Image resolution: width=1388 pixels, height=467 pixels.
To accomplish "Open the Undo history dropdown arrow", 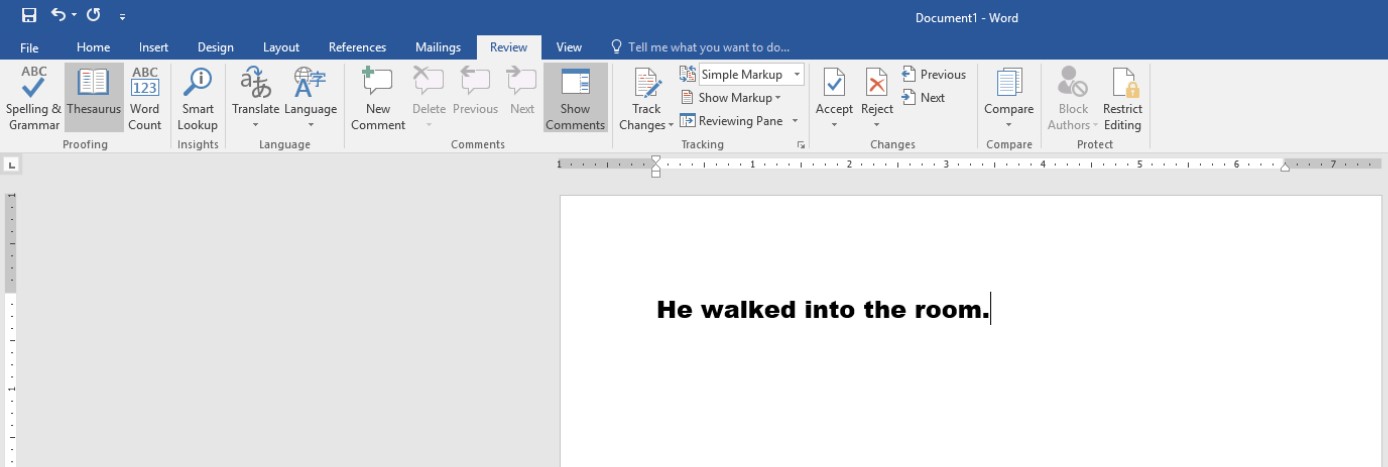I will [74, 16].
